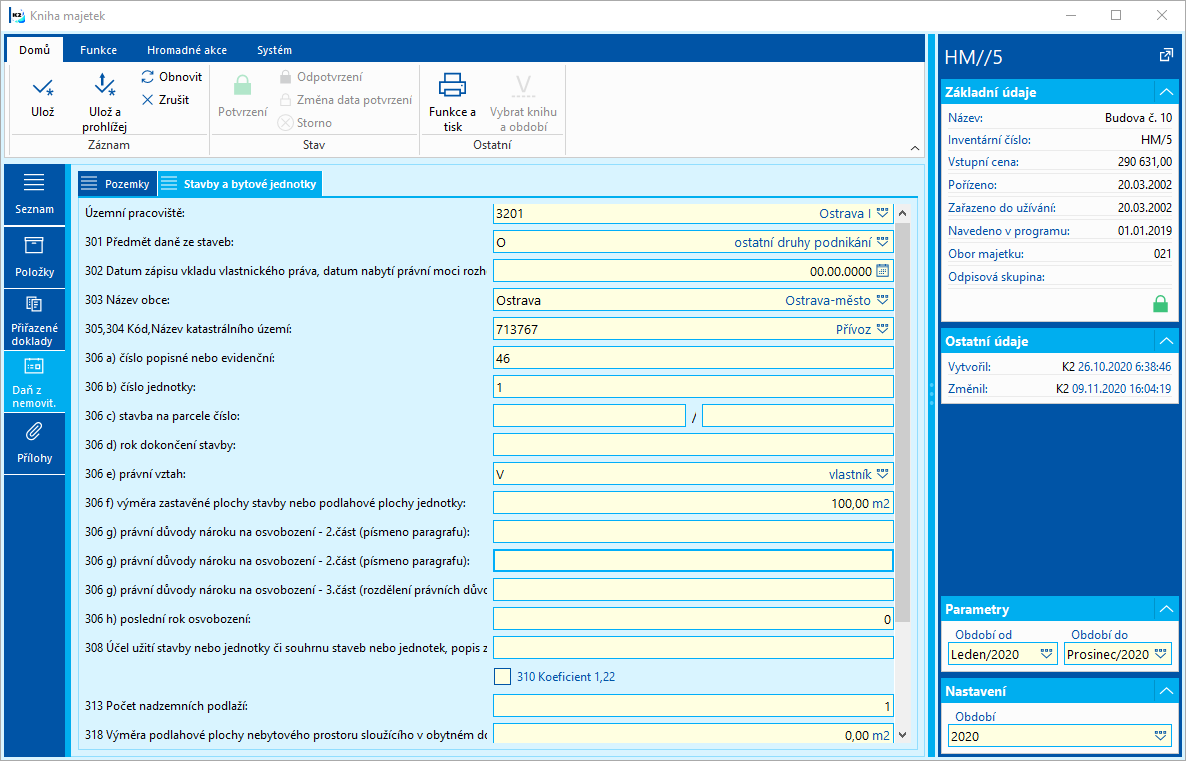Click the Storno ribbon item
Screen dimensions: 1186x761
tap(305, 123)
